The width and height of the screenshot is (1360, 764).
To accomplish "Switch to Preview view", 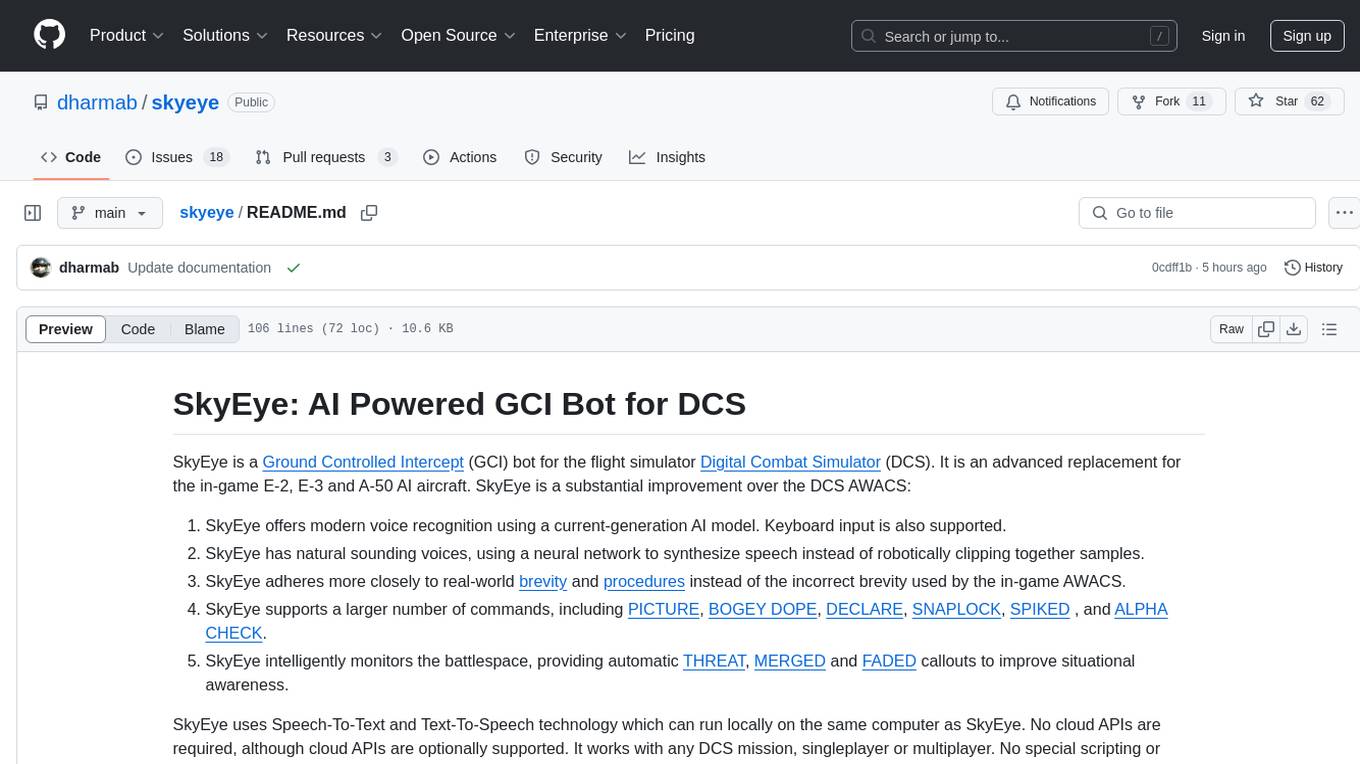I will click(66, 329).
